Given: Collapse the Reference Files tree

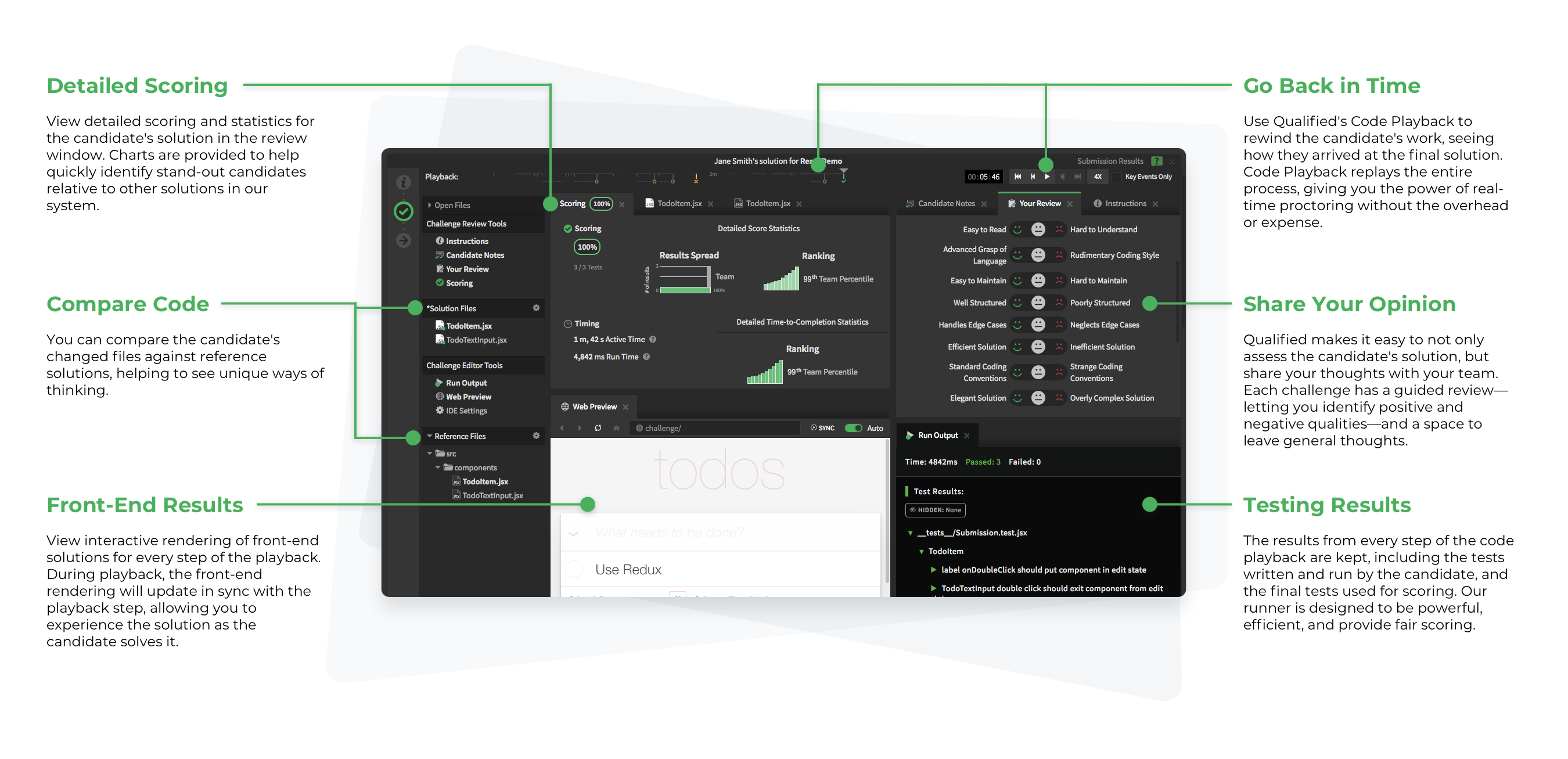Looking at the screenshot, I should click(x=430, y=436).
